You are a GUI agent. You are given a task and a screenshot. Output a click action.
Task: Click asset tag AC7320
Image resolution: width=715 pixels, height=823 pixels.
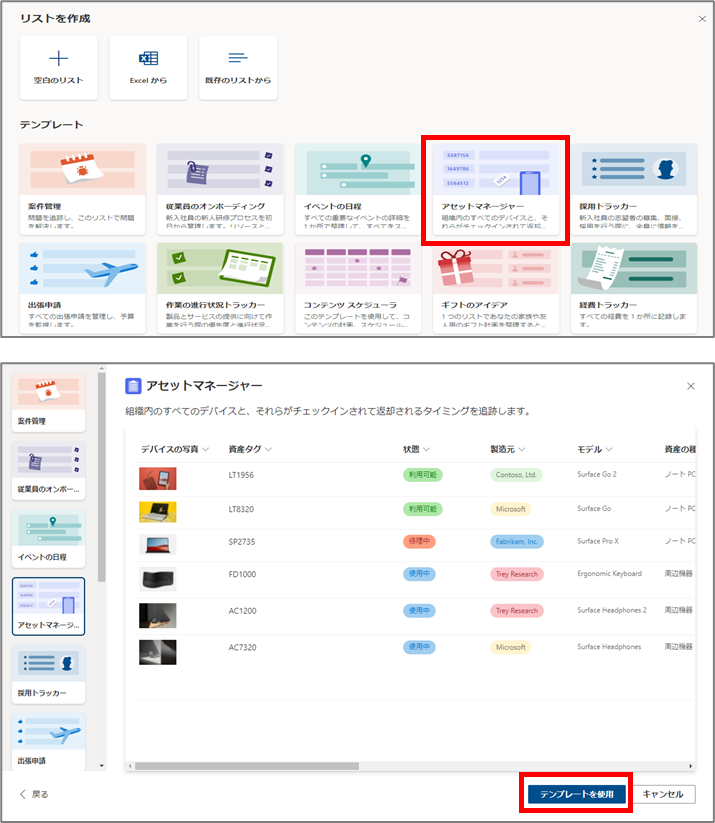click(x=243, y=648)
